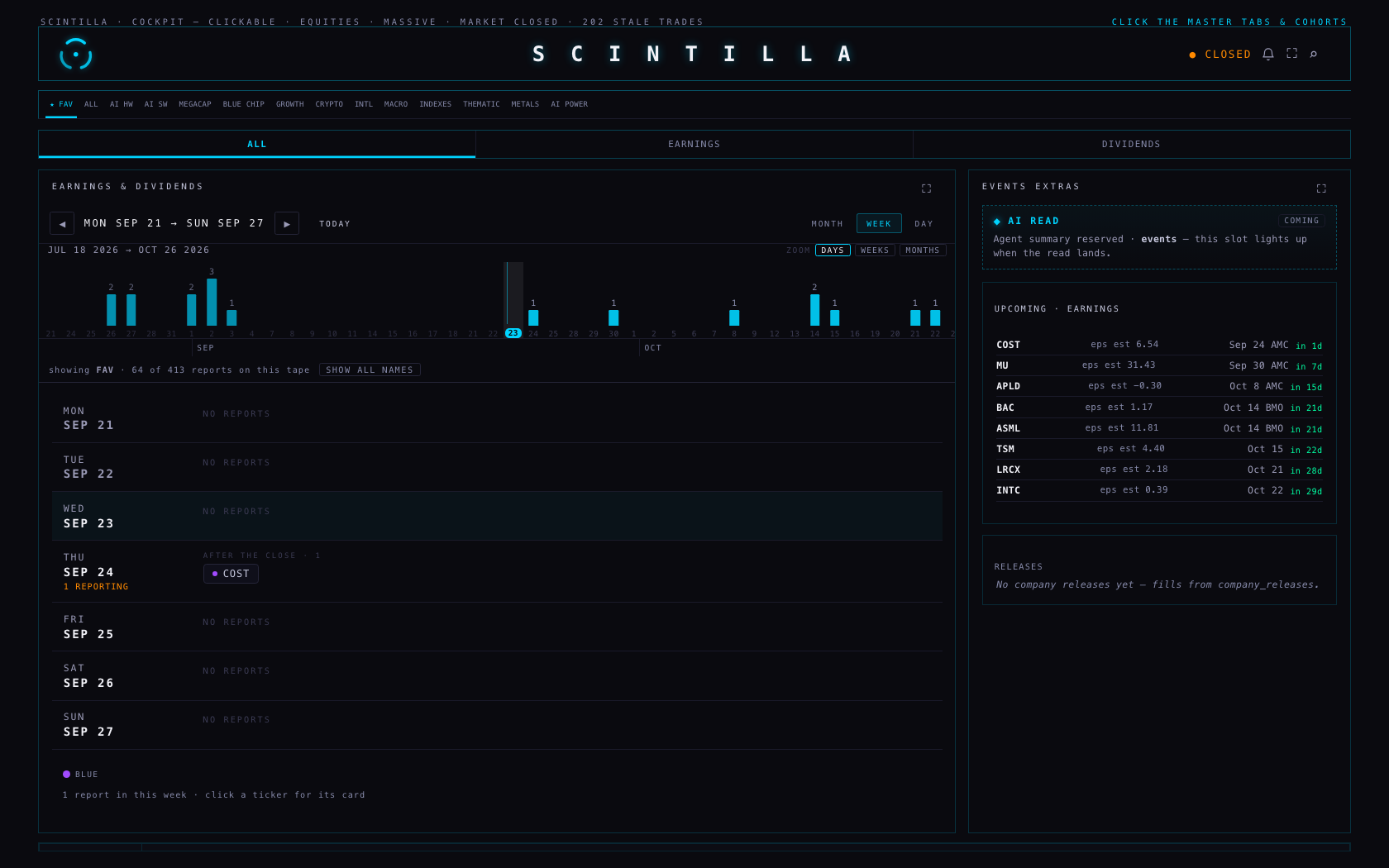Set zoom to Months

923,250
